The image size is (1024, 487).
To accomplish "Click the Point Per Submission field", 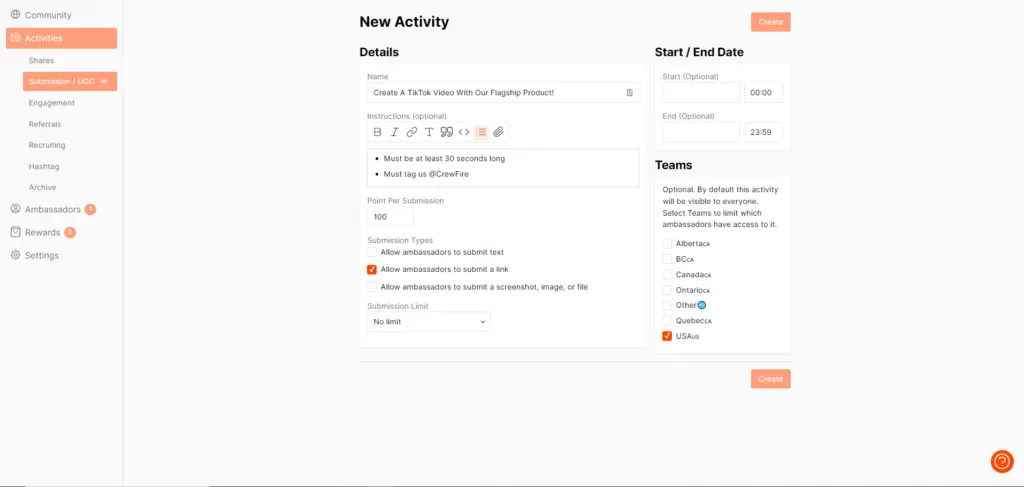I will point(390,217).
